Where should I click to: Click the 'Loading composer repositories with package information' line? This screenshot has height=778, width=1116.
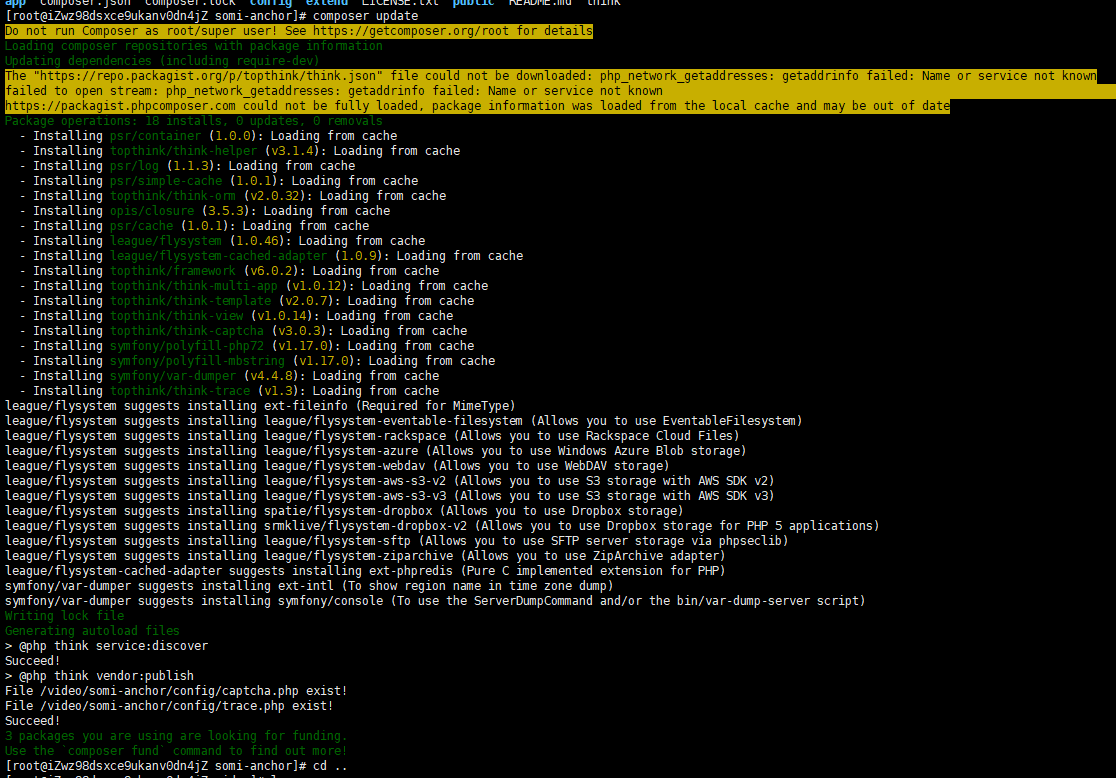194,46
